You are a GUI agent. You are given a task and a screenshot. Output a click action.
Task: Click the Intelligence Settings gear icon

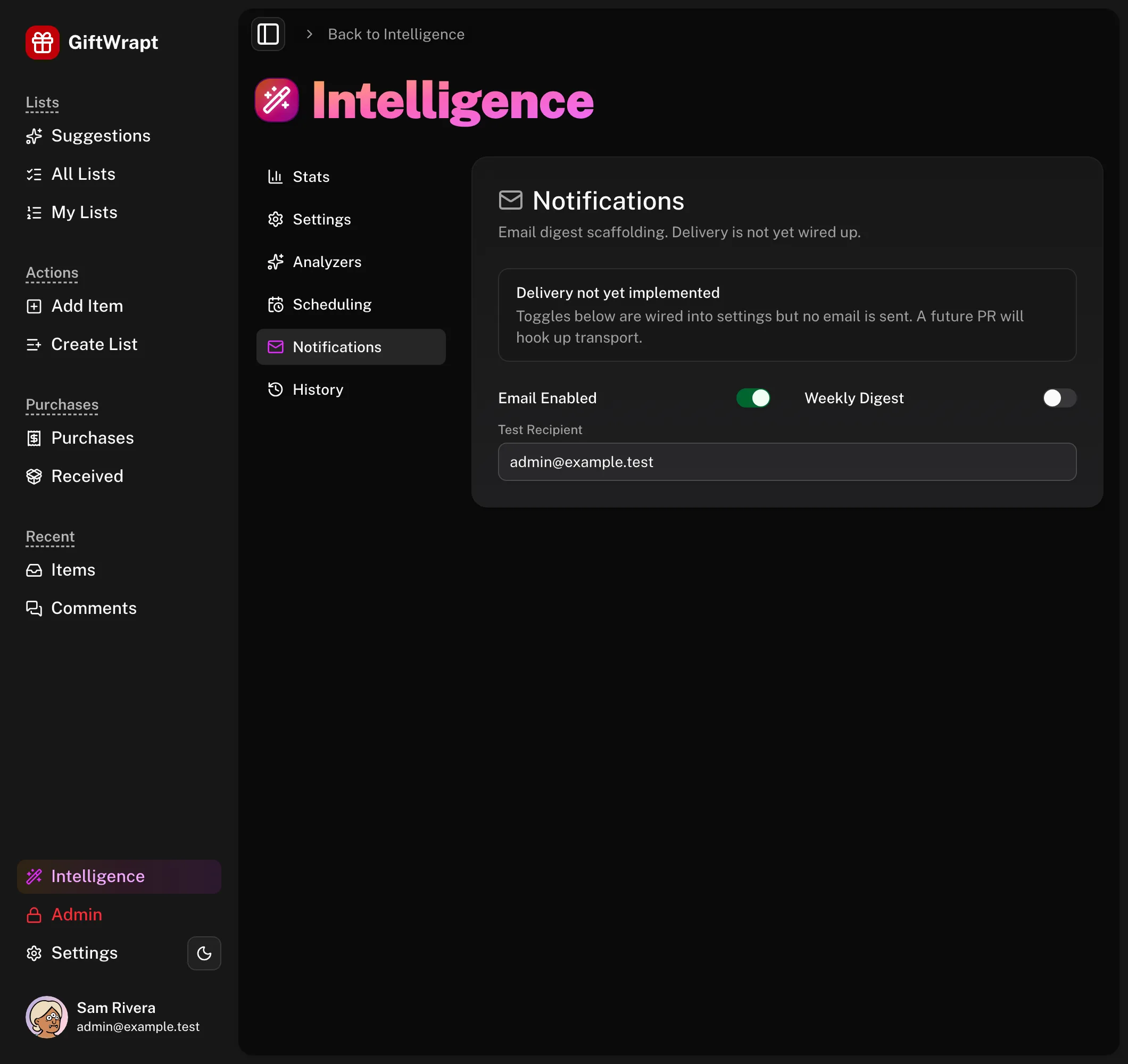pos(275,219)
